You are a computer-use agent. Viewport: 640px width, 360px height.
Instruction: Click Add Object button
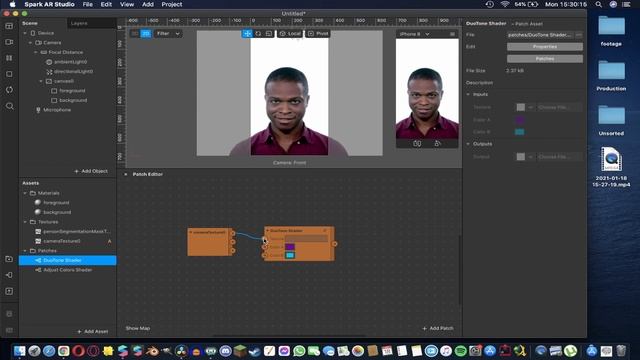coord(91,171)
